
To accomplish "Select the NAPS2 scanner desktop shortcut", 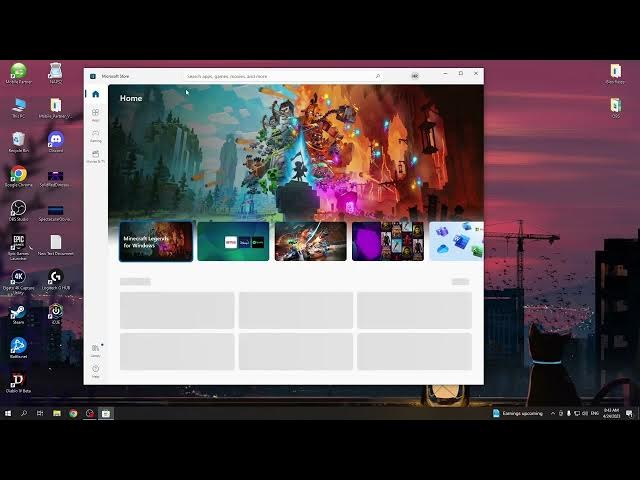I will click(56, 73).
